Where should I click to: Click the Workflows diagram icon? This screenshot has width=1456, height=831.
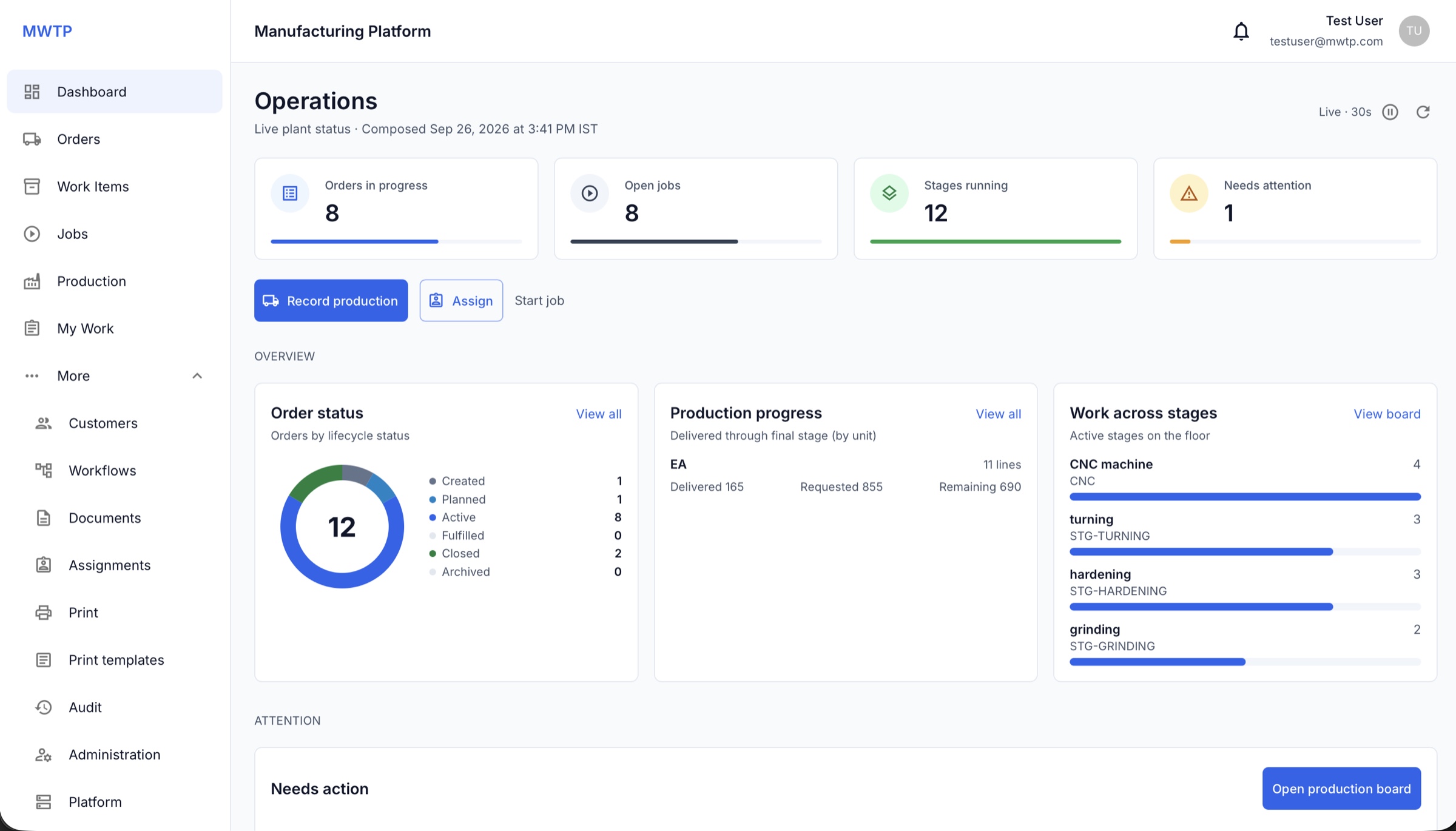tap(43, 471)
